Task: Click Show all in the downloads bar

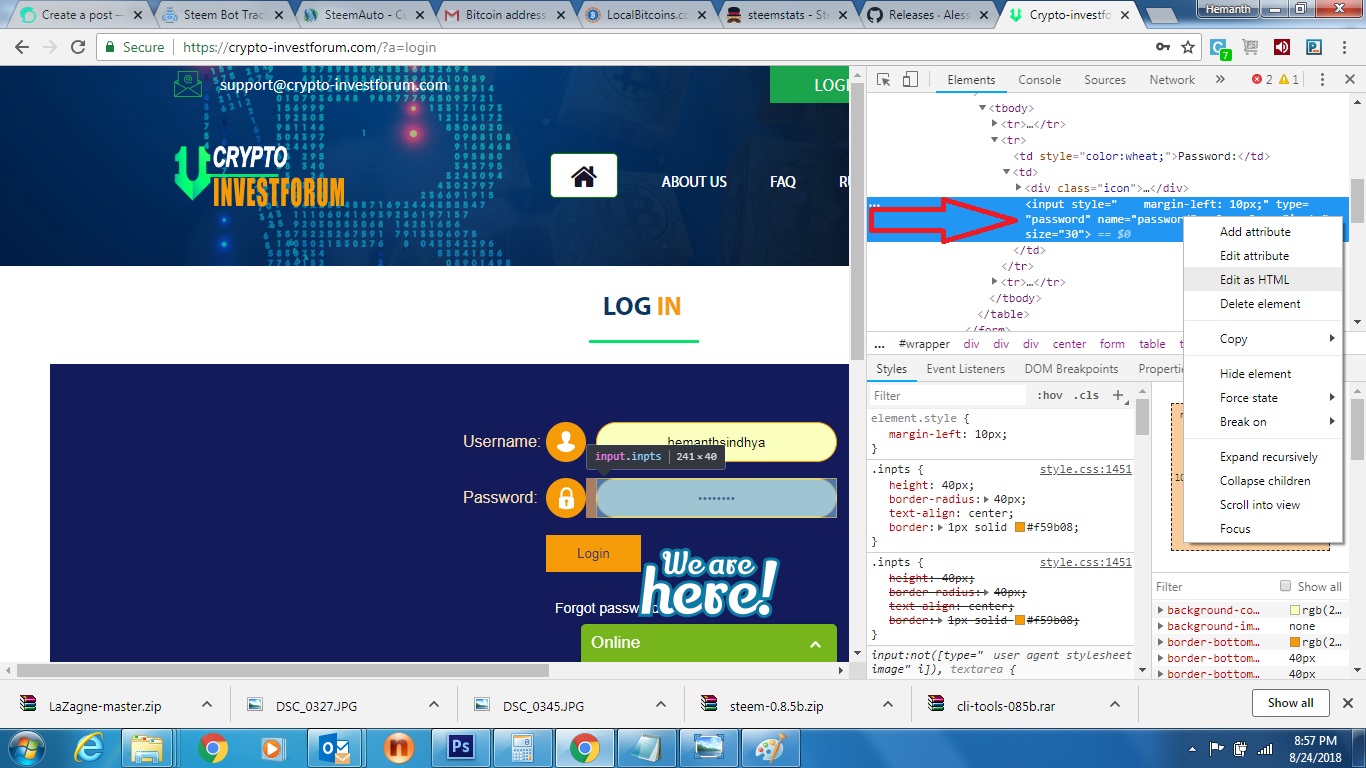Action: pos(1290,703)
